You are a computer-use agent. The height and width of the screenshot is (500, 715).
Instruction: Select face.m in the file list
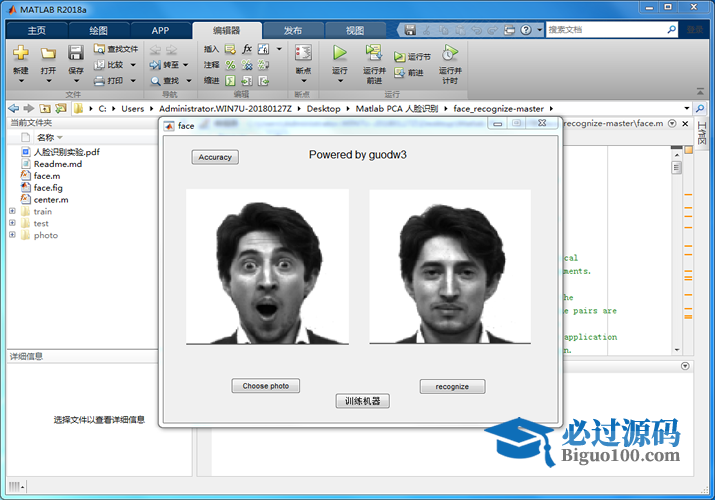[x=47, y=176]
